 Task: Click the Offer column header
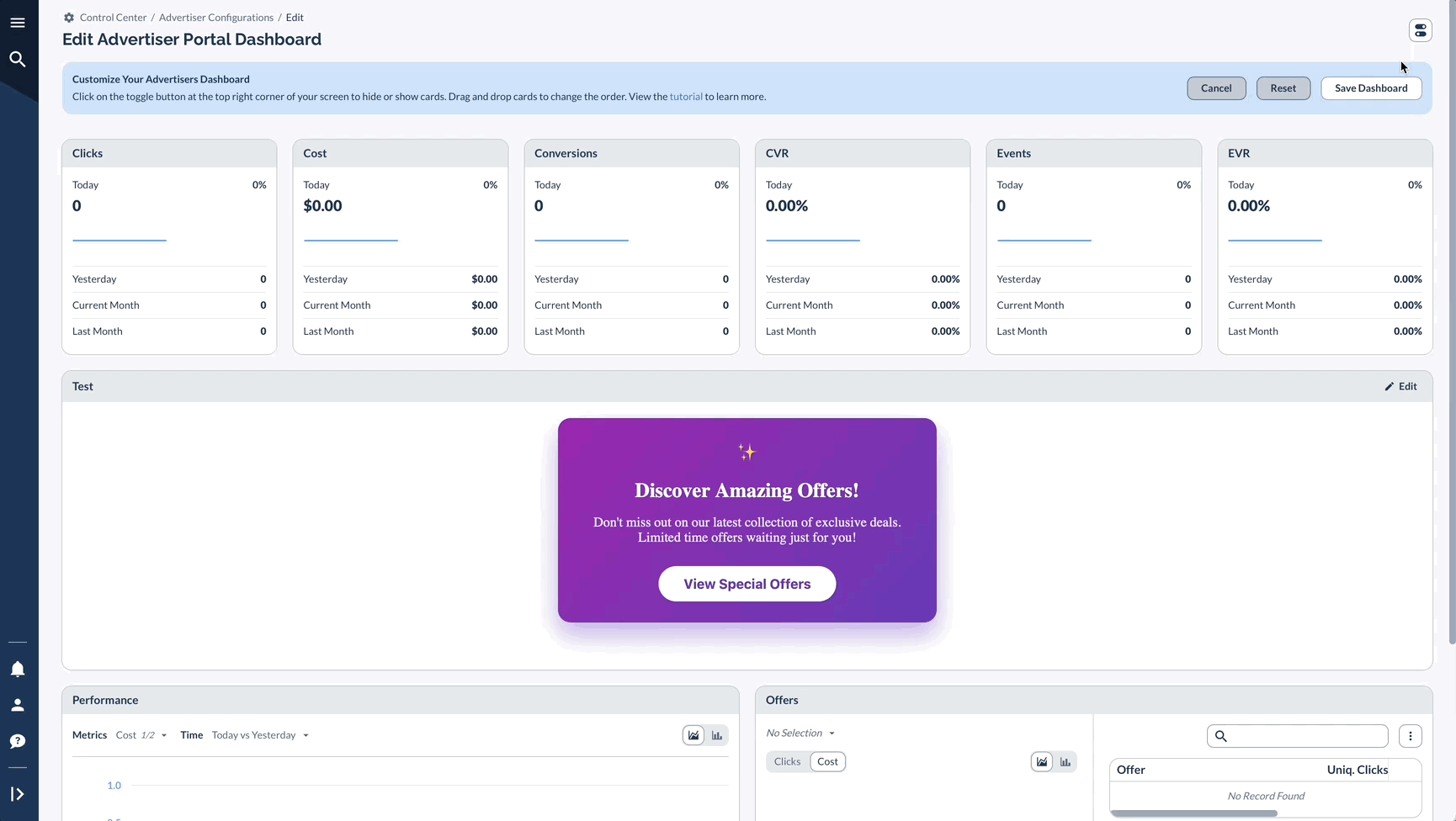[x=1131, y=770]
